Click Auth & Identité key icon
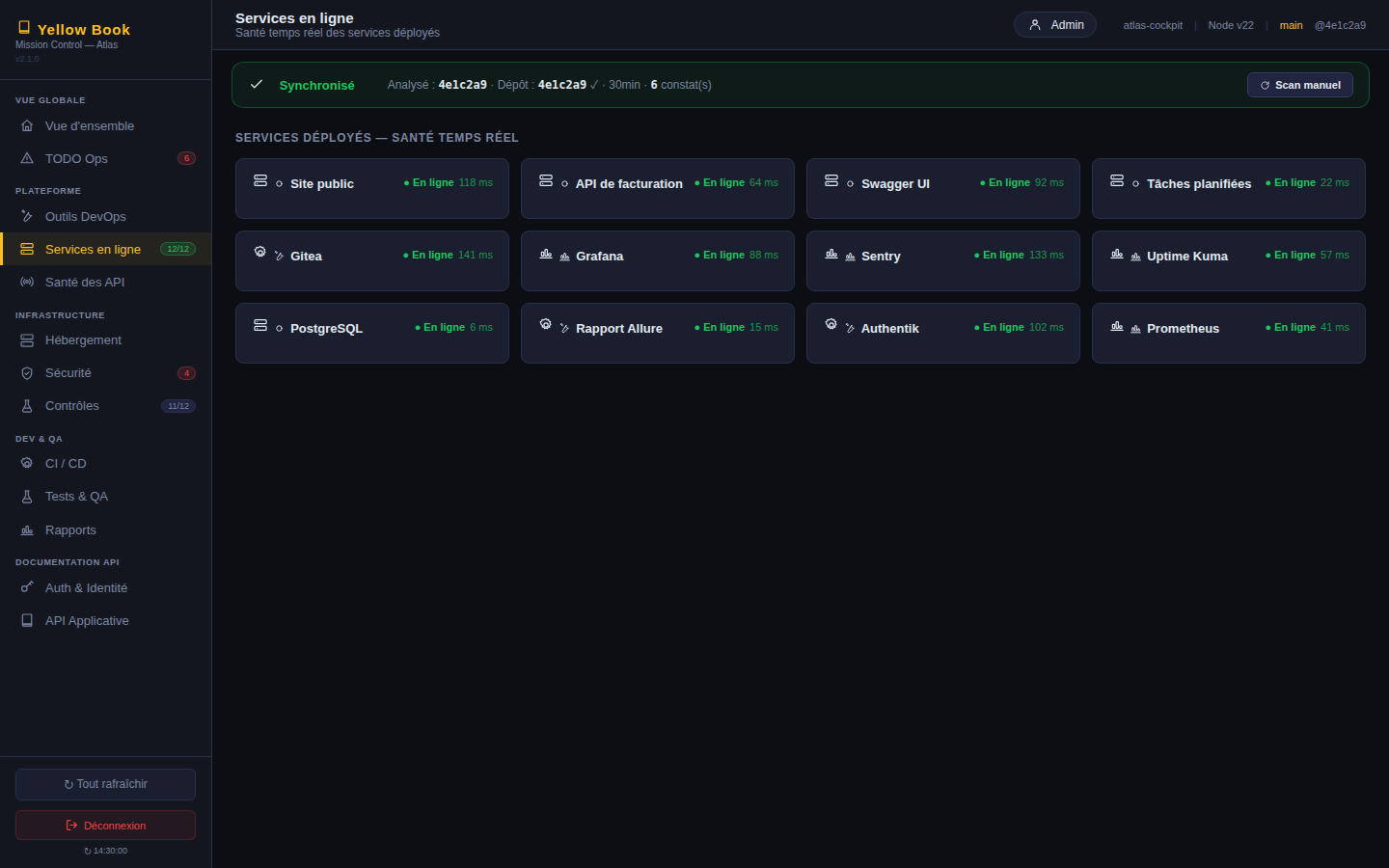 point(27,587)
